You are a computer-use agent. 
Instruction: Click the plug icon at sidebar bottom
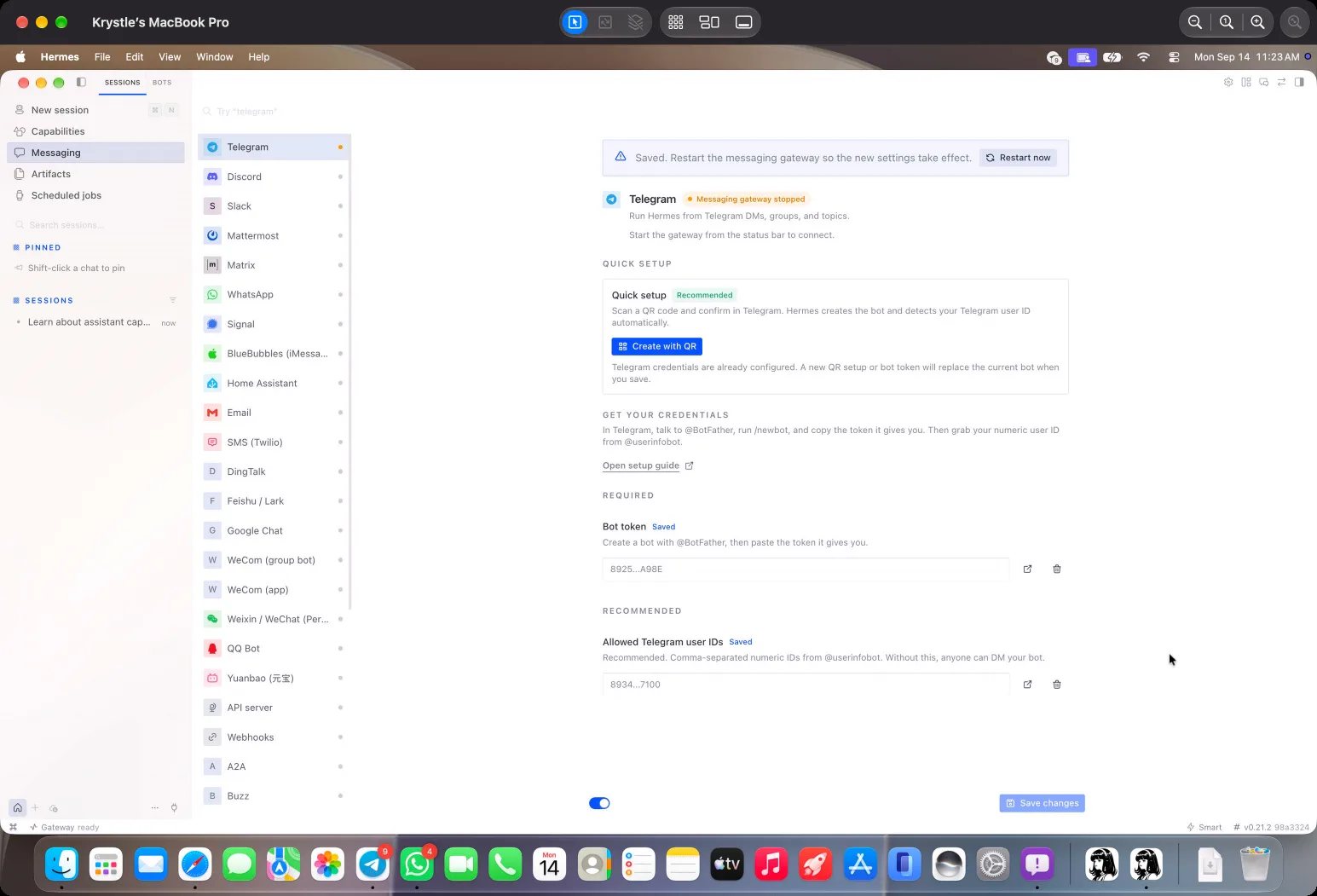point(174,807)
